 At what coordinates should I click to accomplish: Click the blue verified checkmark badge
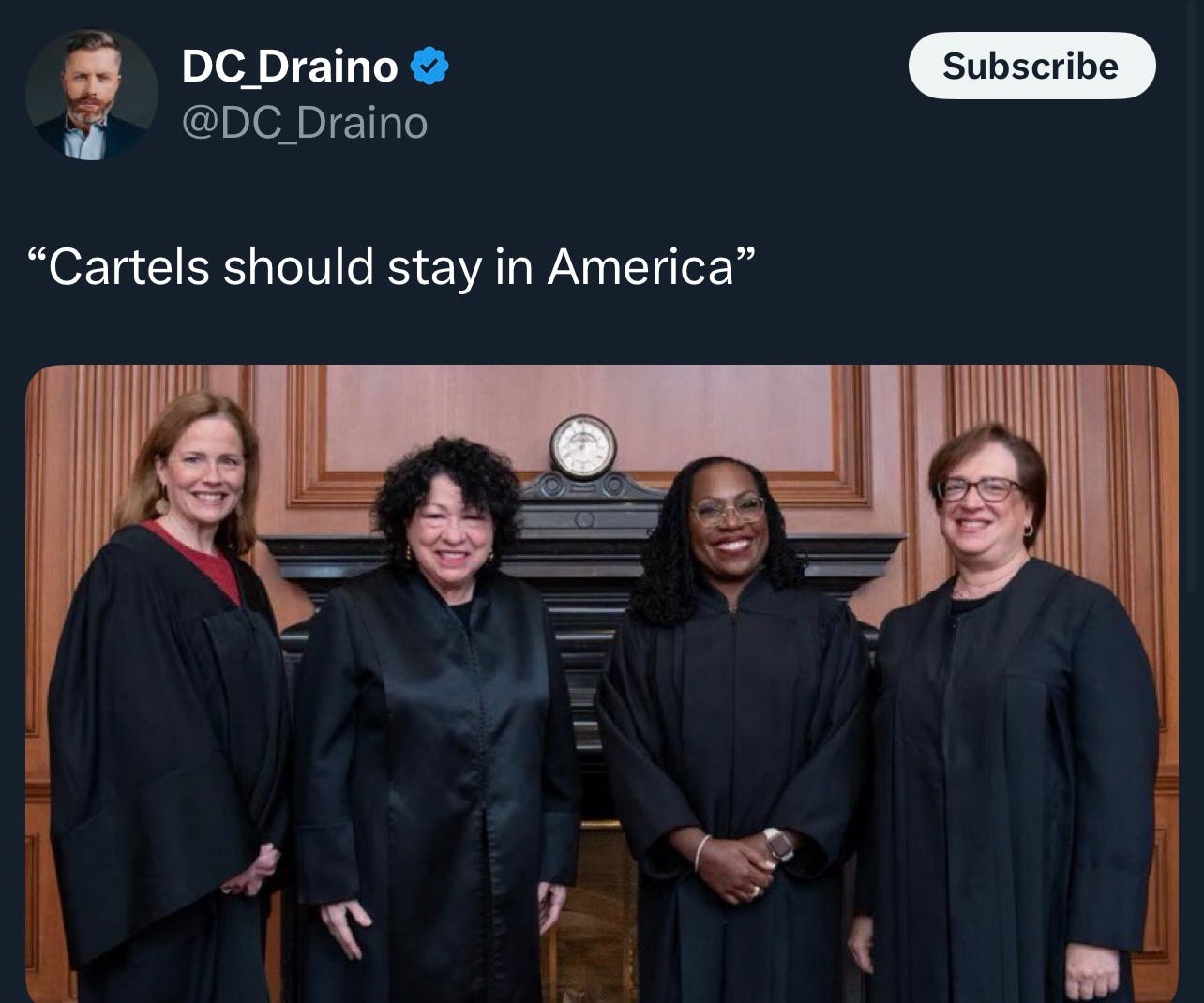(x=429, y=67)
